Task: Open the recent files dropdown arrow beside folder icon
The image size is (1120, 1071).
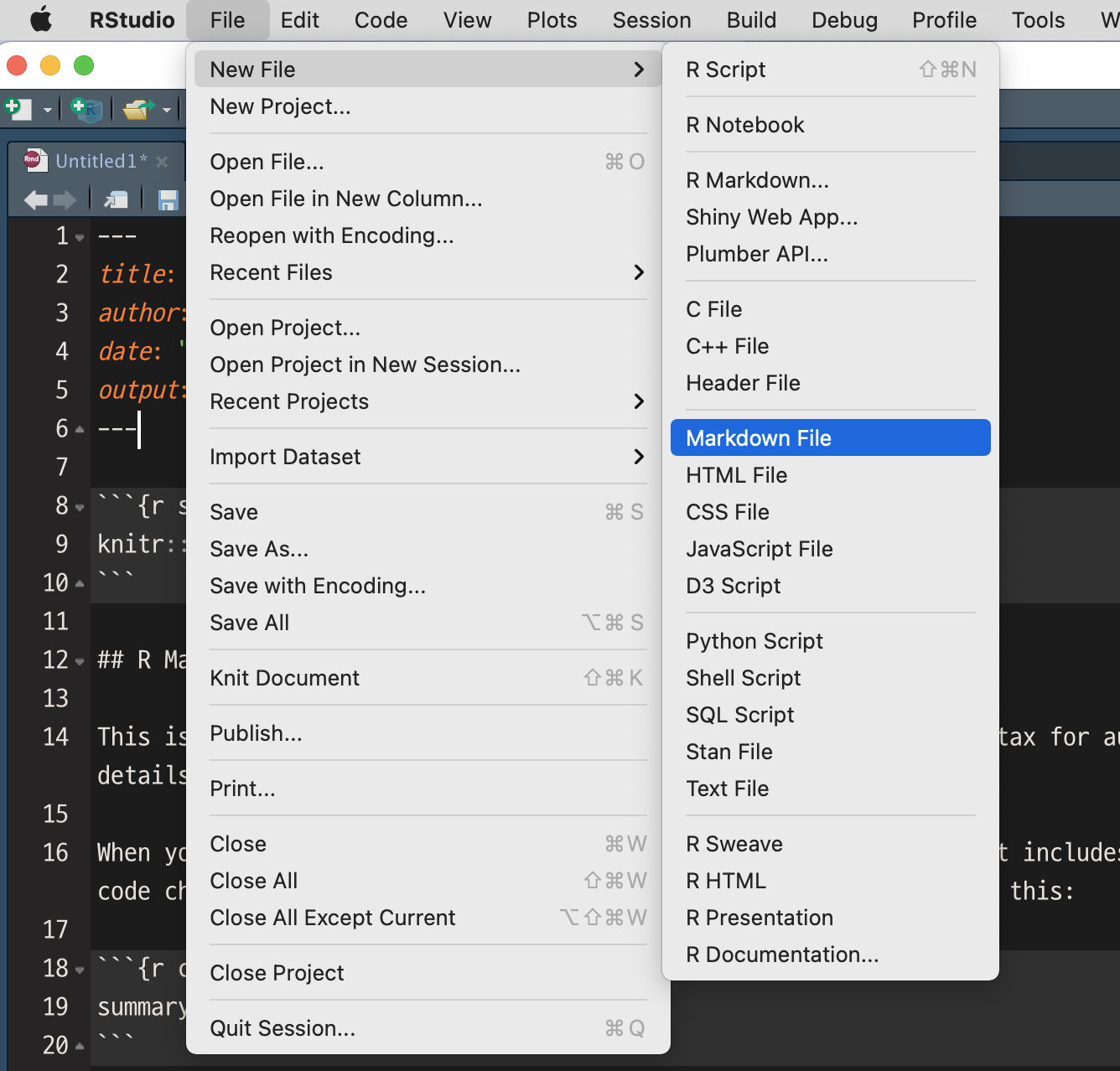Action: pyautogui.click(x=167, y=110)
